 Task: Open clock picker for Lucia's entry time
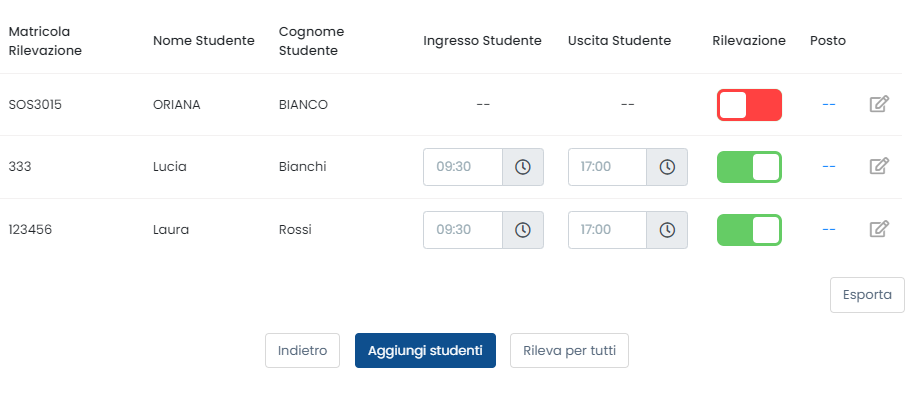tap(523, 167)
